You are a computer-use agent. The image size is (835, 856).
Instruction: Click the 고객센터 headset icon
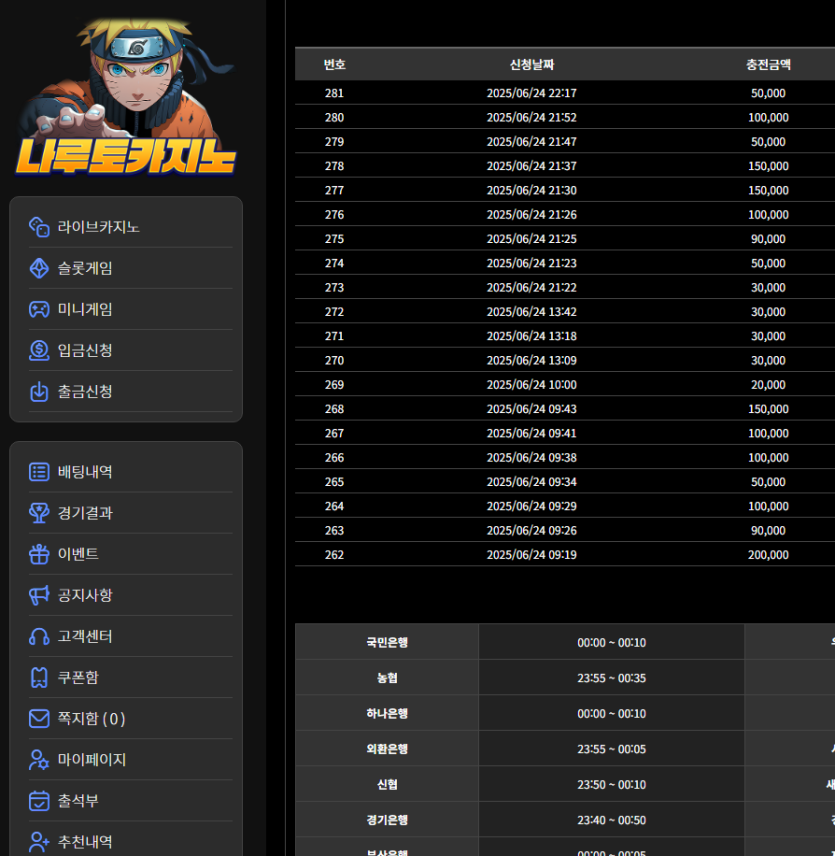tap(39, 636)
